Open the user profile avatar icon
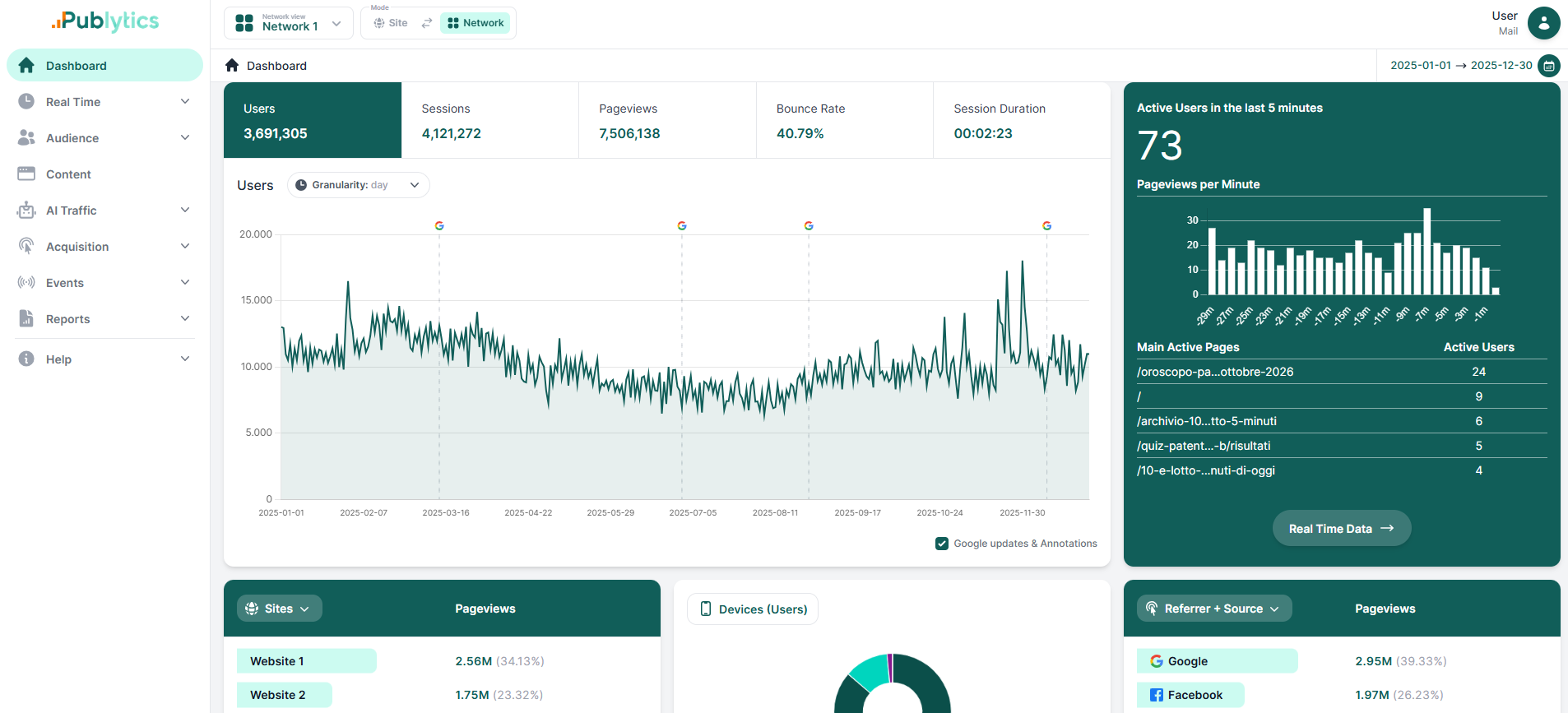Screen dimensions: 1568x713 1543,23
